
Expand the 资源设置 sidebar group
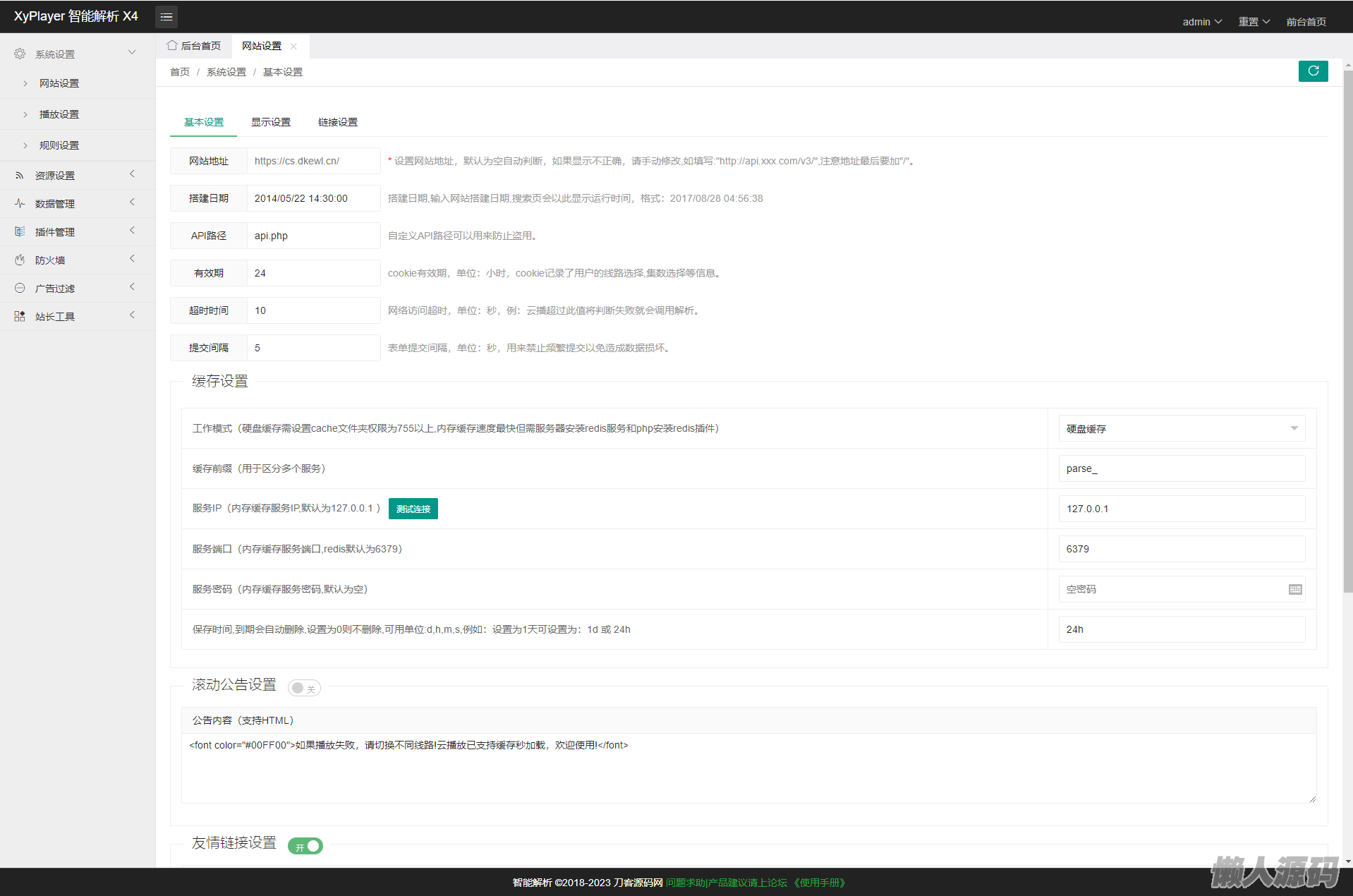coord(132,174)
